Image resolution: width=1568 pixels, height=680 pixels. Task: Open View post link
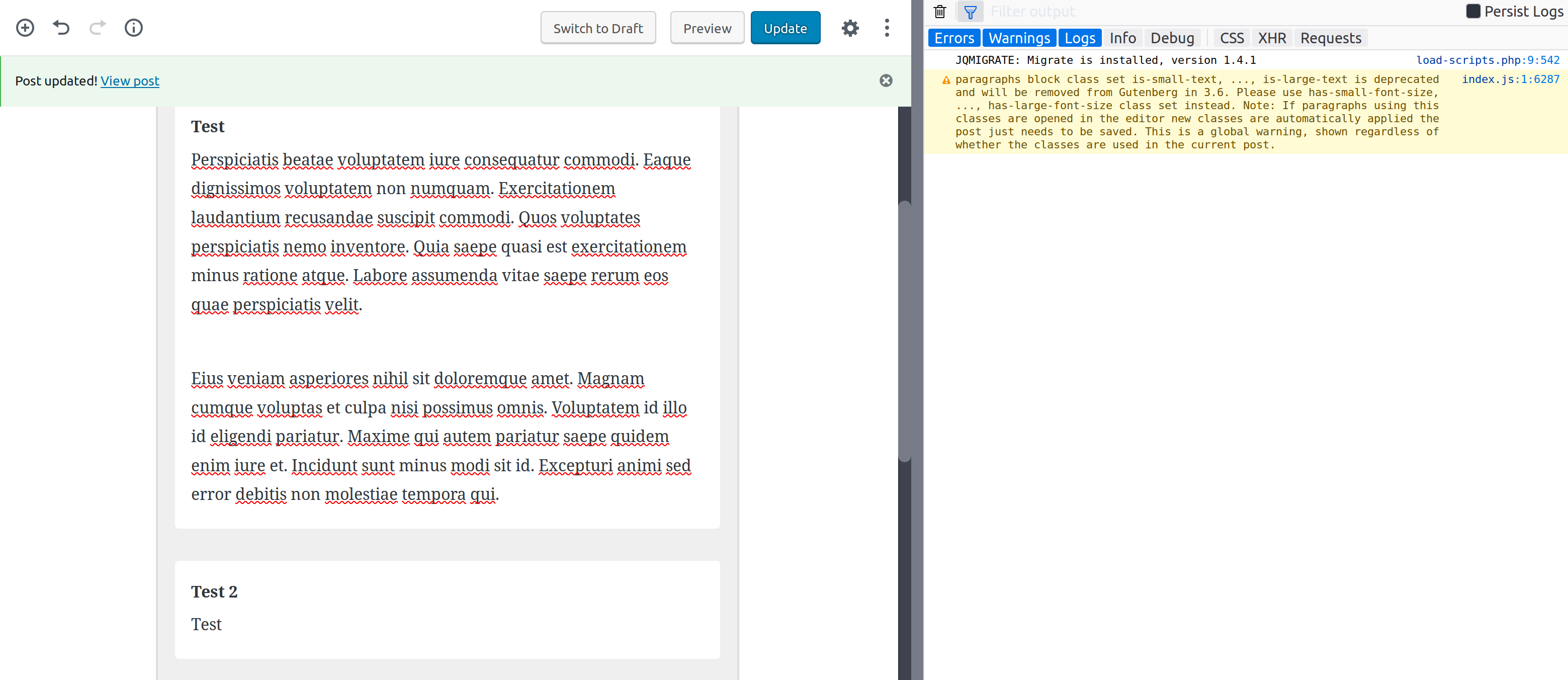point(130,80)
